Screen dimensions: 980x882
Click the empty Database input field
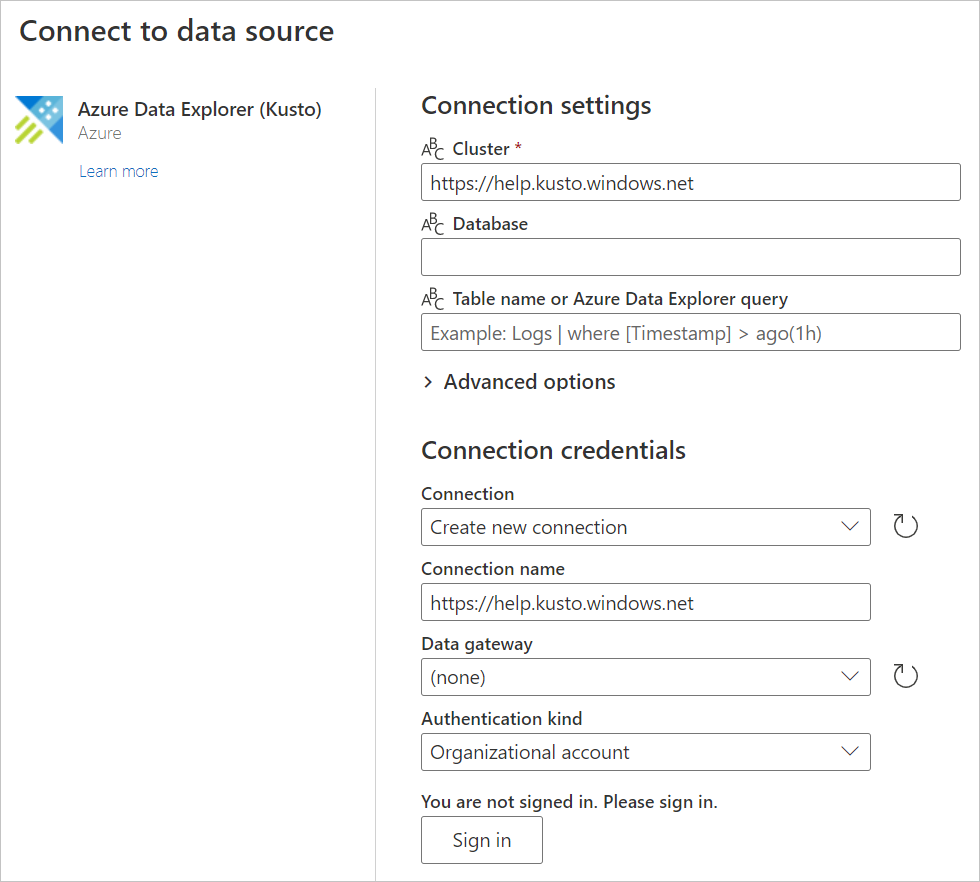click(690, 257)
